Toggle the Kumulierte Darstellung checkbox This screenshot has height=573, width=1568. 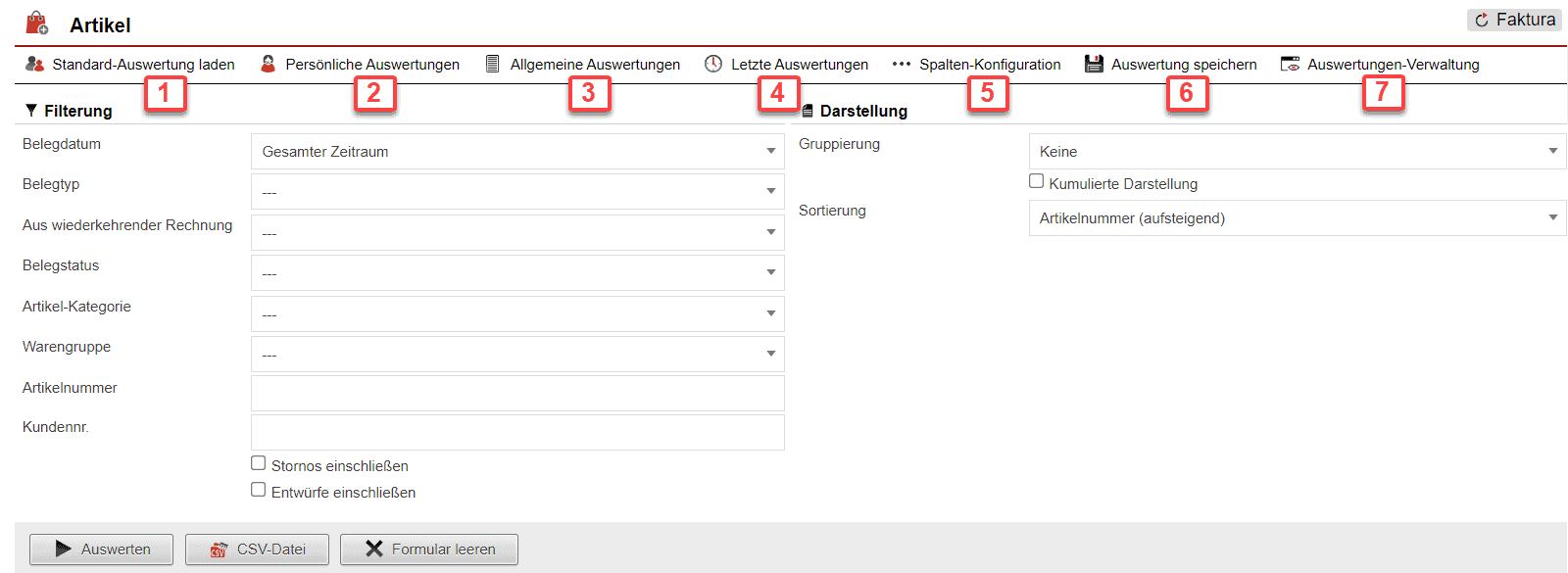[1036, 181]
